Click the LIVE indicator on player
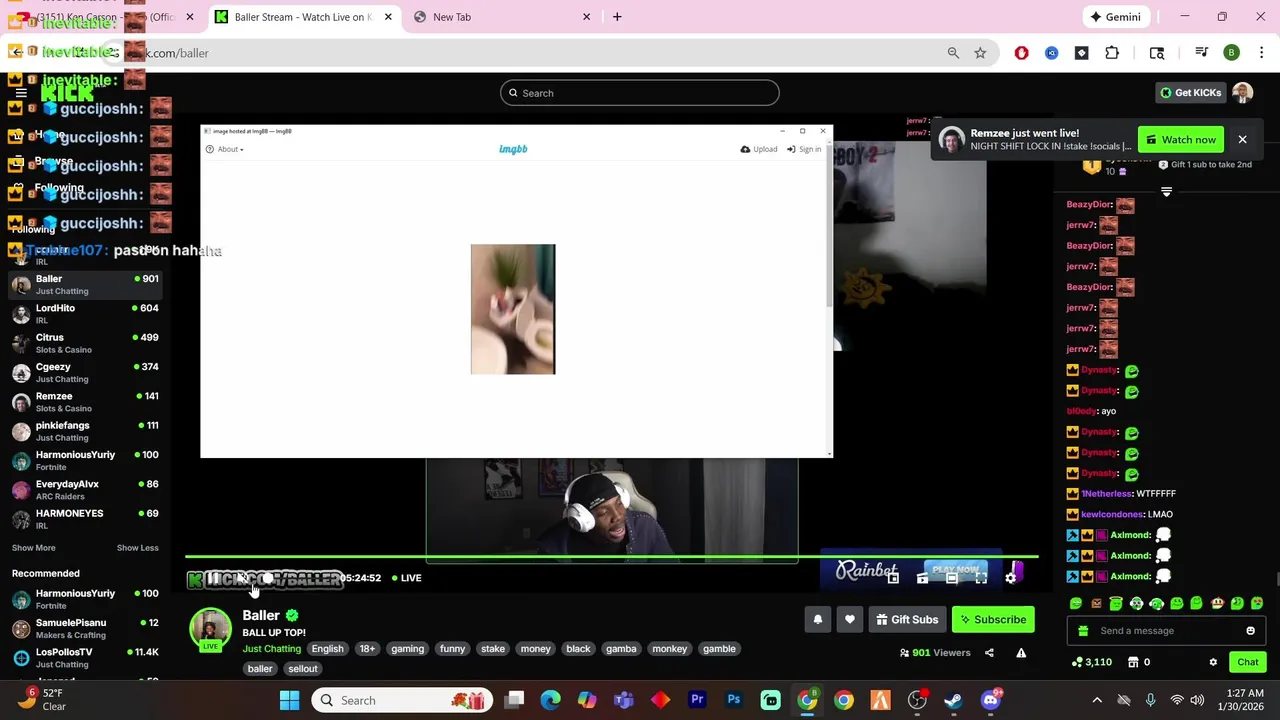 (x=406, y=578)
